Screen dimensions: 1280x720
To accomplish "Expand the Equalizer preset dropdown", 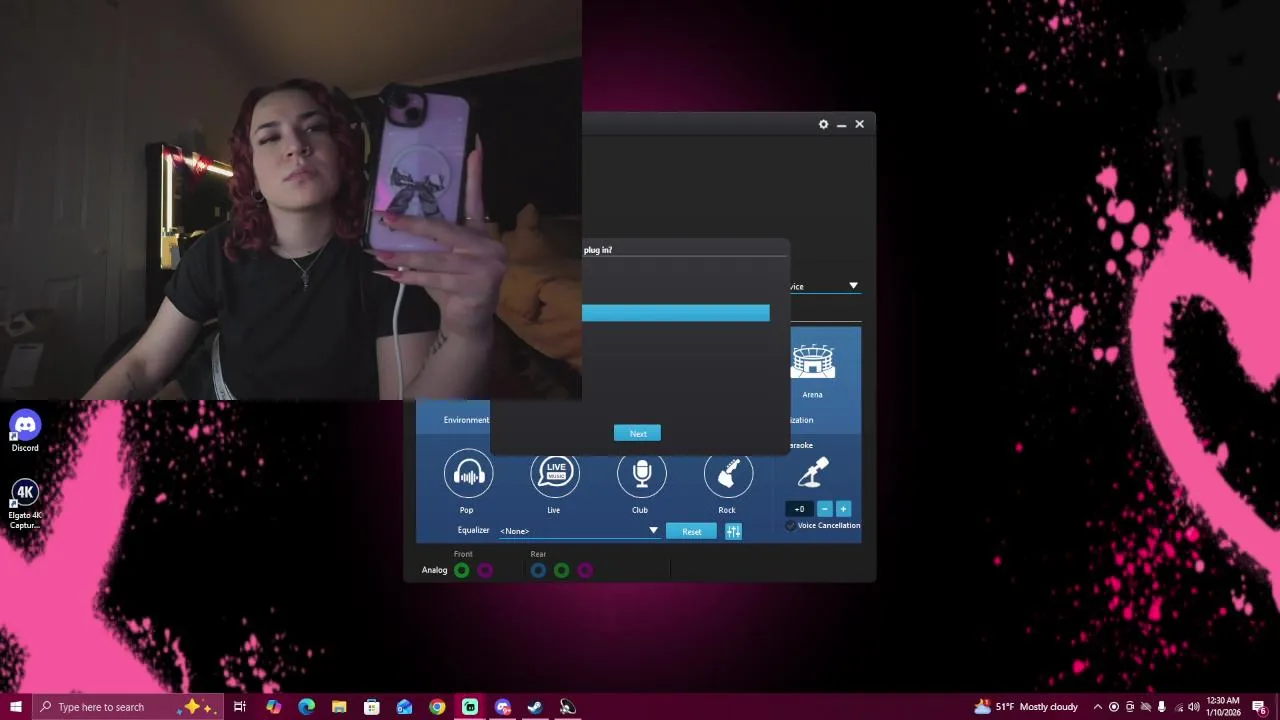I will point(653,531).
